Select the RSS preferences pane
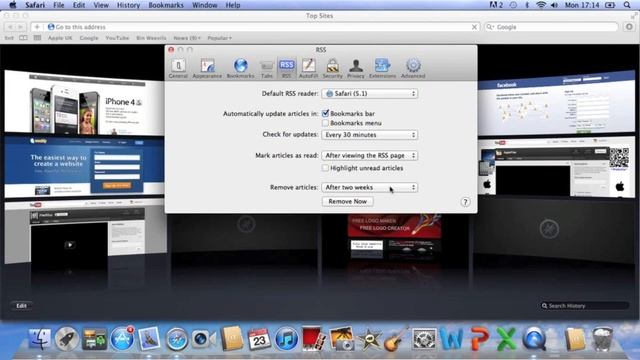Screen dimensions: 640x360 coord(287,68)
